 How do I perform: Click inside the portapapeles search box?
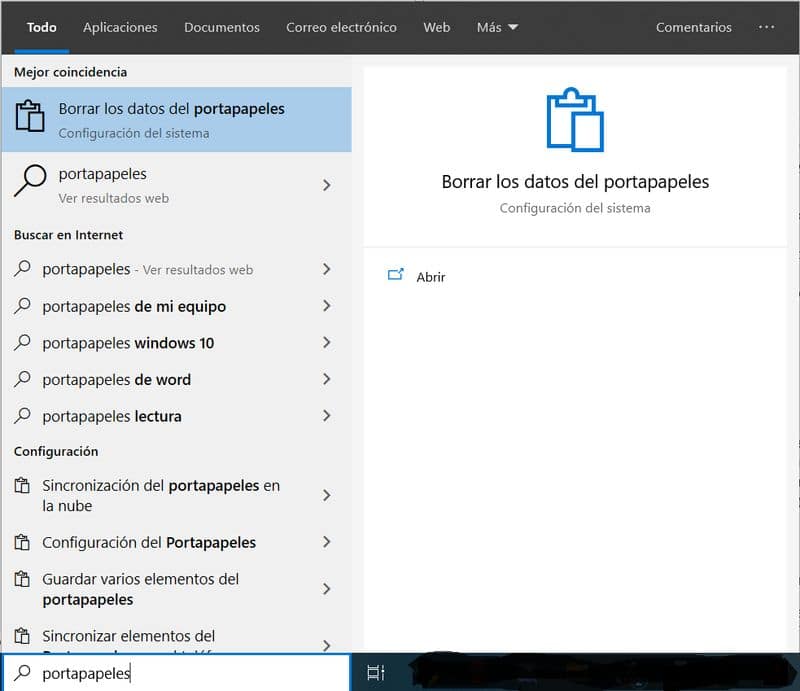click(x=177, y=673)
